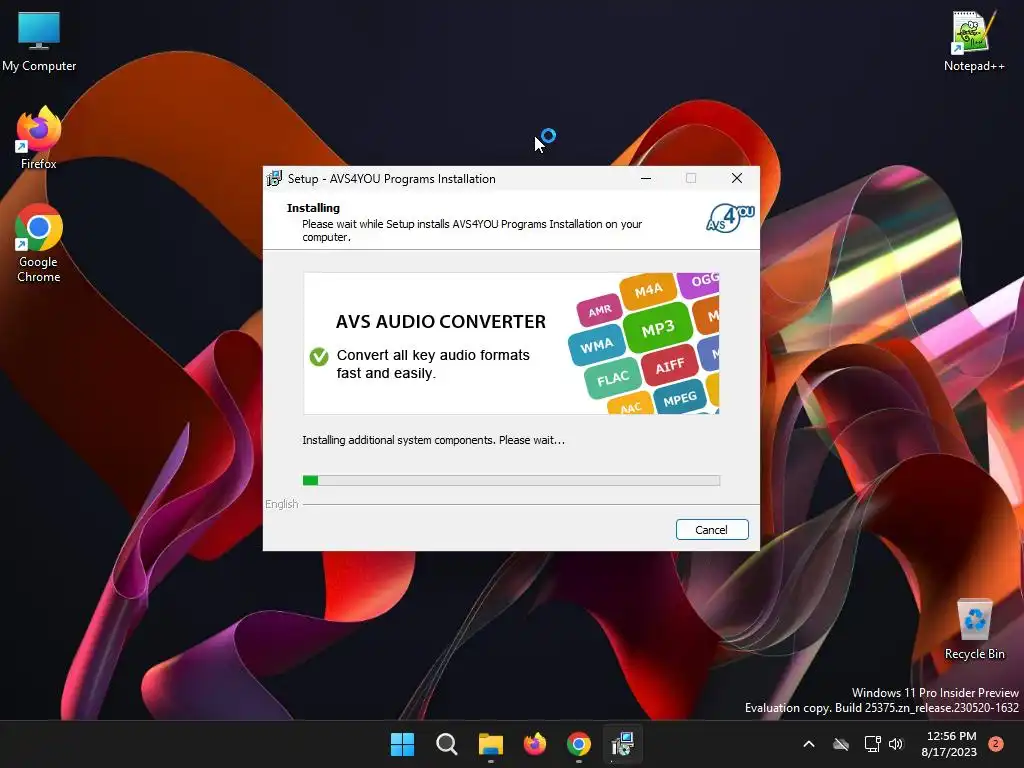
Task: Click the green checkmark in the banner
Action: click(x=319, y=357)
